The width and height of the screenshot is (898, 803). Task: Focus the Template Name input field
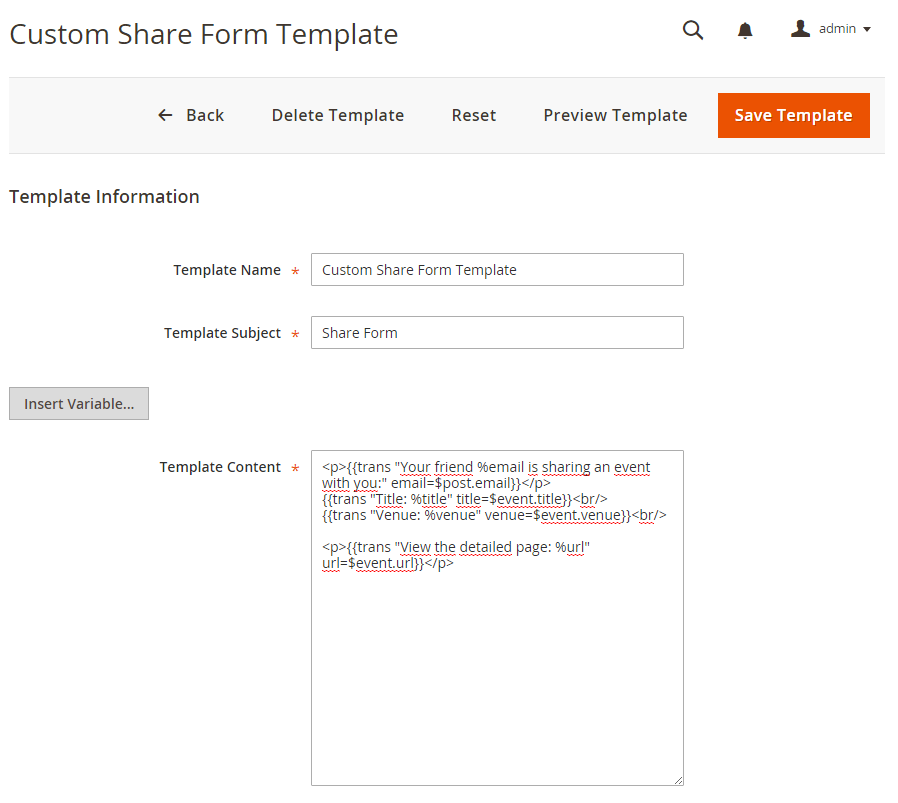point(497,270)
